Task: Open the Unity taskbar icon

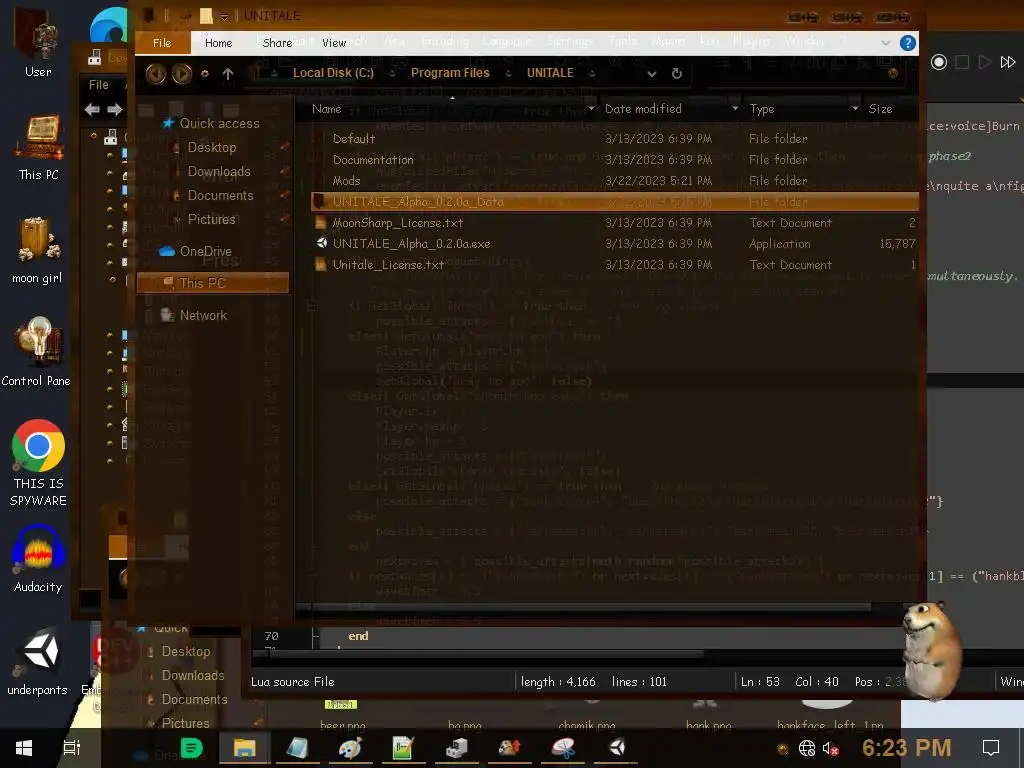Action: (x=616, y=747)
